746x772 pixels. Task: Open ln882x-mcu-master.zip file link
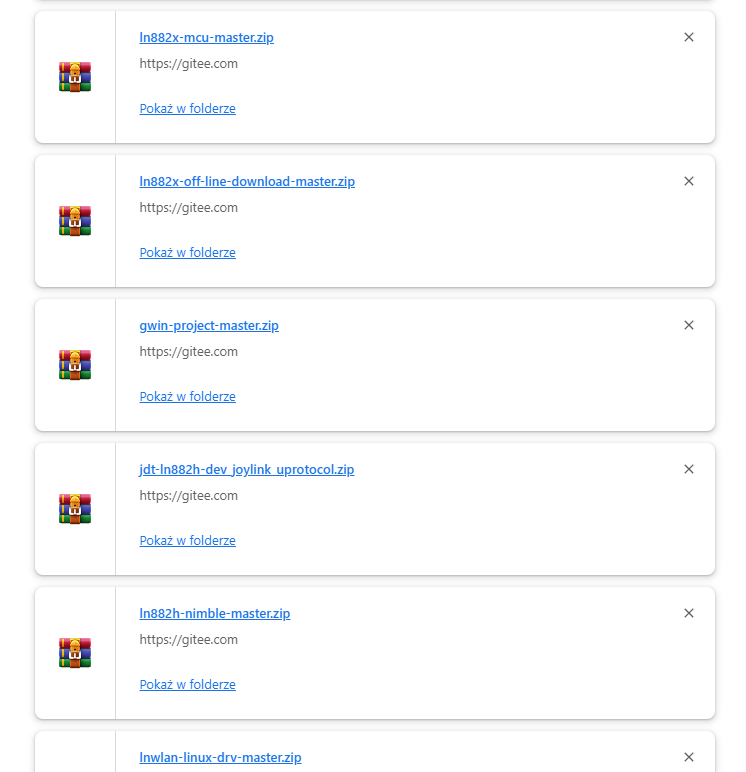206,38
